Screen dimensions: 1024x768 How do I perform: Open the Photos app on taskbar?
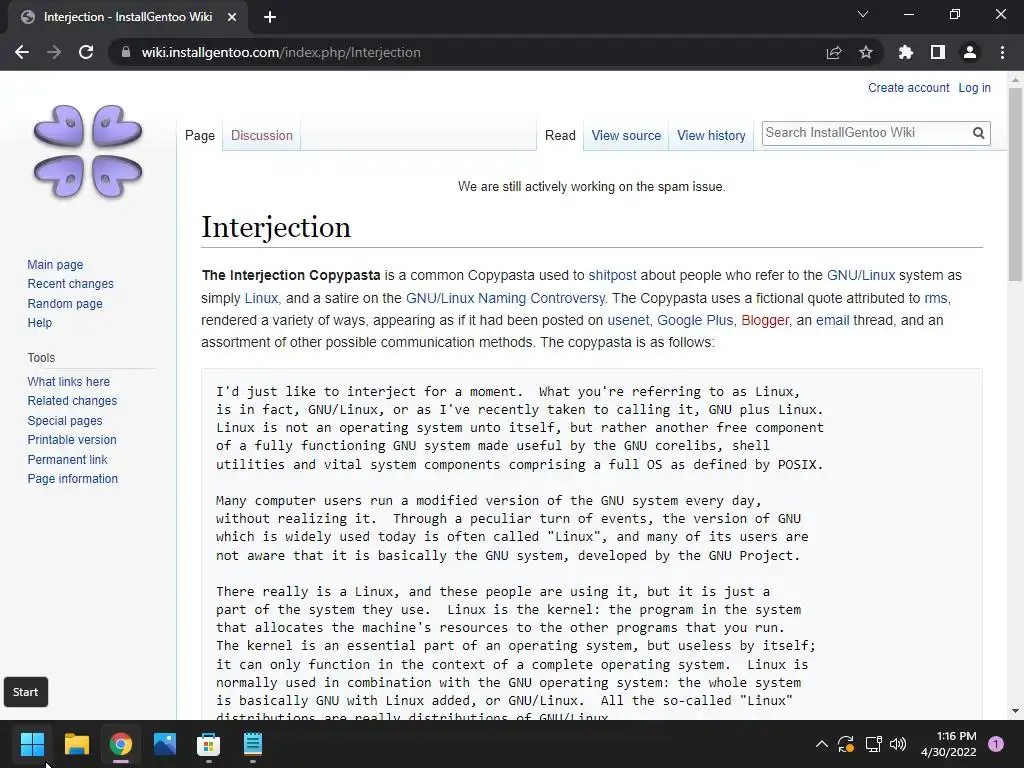pos(165,744)
